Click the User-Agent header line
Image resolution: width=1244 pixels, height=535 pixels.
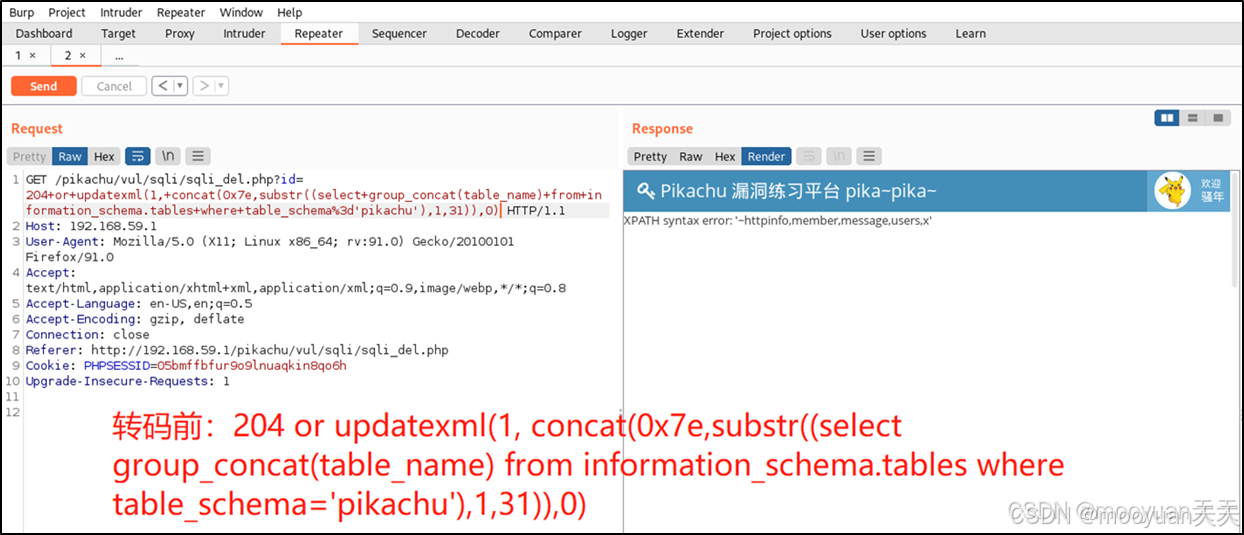(270, 249)
